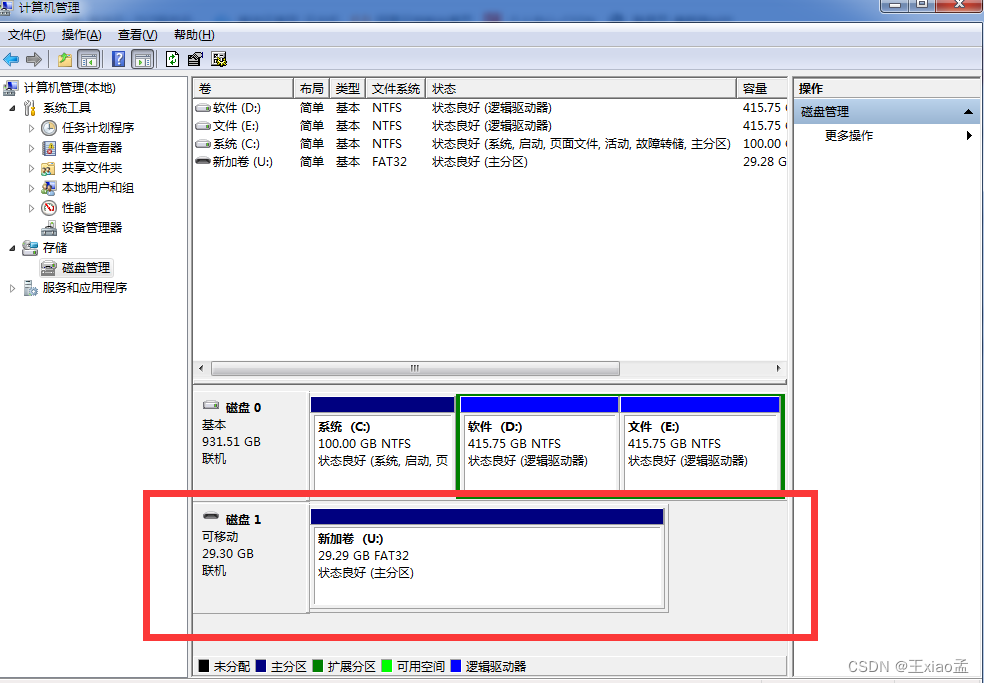
Task: Sort by the 状态 column header
Action: click(x=581, y=89)
